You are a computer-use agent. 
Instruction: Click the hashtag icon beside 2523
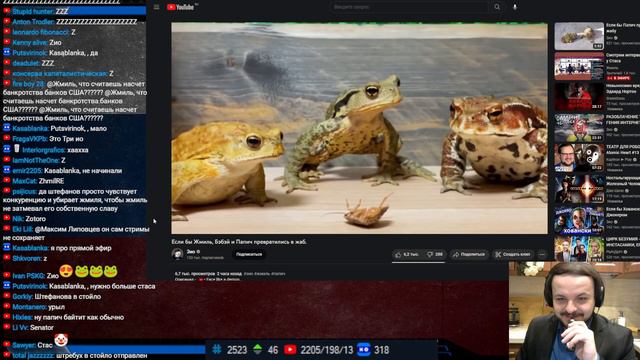tap(217, 349)
